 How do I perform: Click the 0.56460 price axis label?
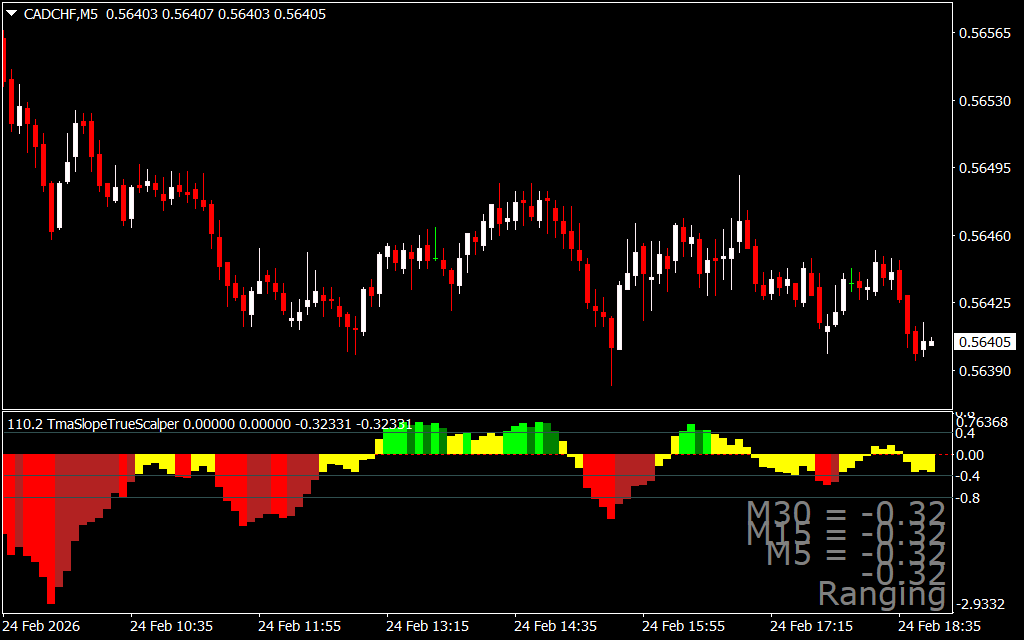(x=984, y=237)
